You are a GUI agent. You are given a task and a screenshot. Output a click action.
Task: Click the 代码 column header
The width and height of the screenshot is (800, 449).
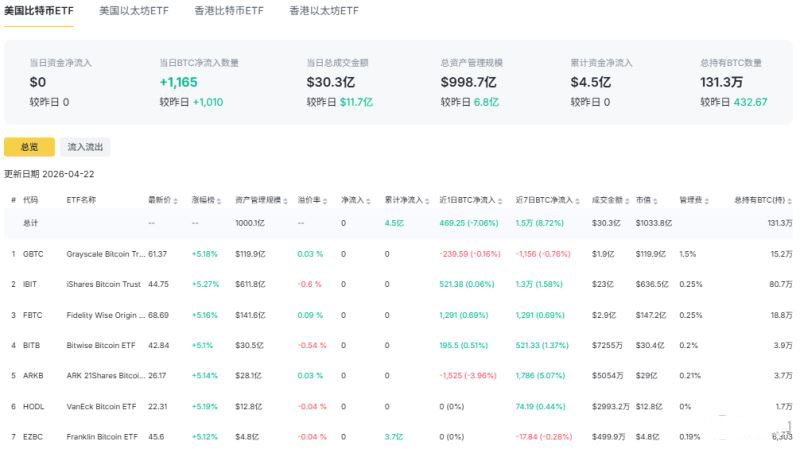30,200
